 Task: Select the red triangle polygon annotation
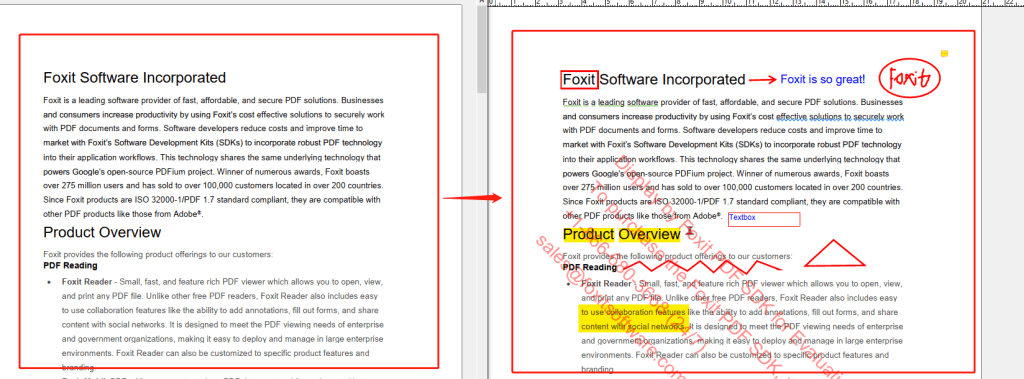coord(834,254)
